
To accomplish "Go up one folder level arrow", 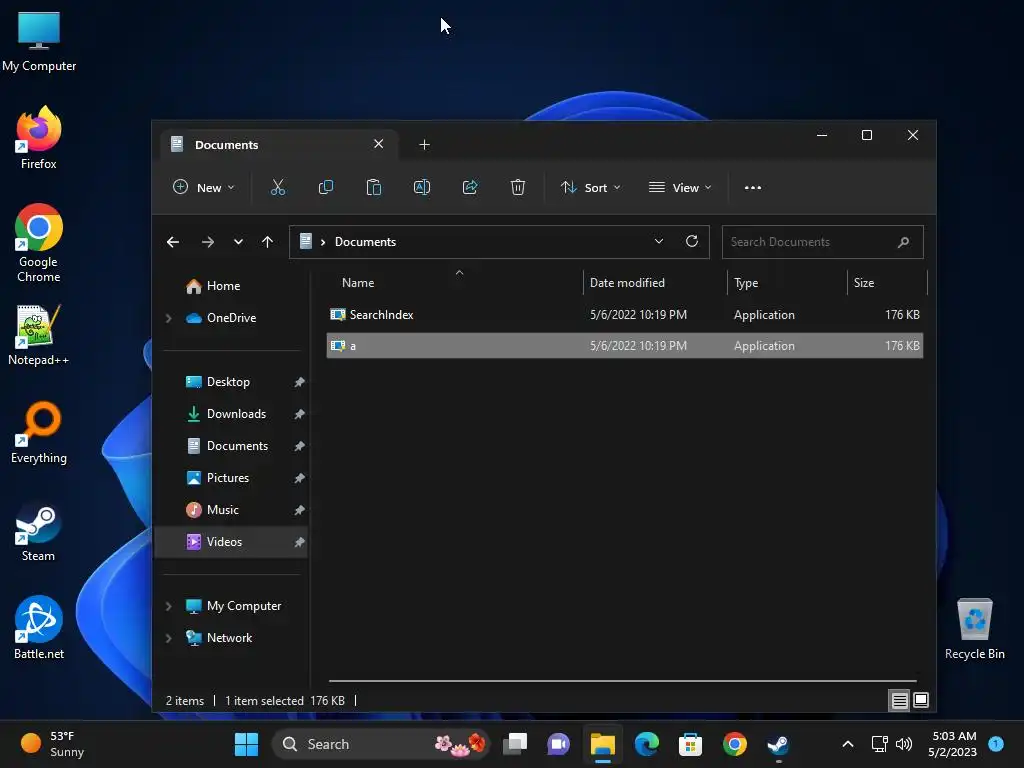I will coord(267,242).
